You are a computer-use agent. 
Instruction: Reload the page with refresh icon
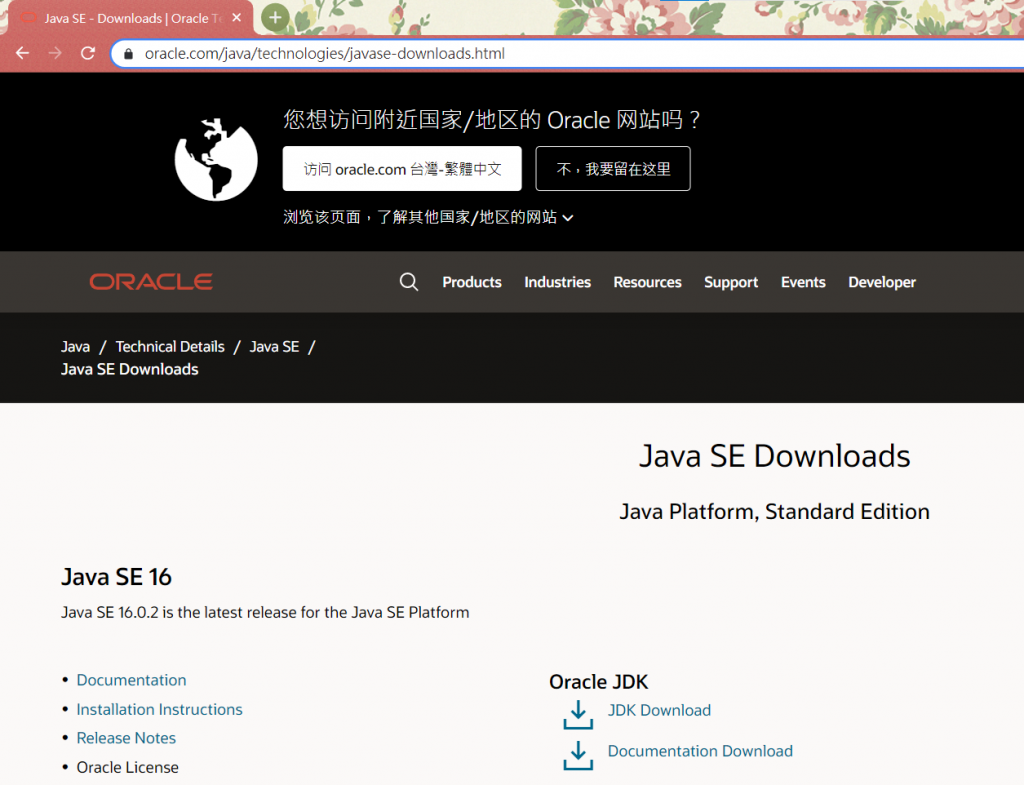tap(88, 54)
